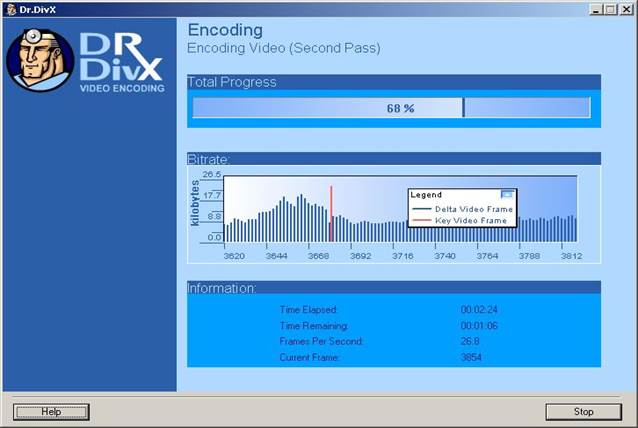Click the Frames Per Second label
The height and width of the screenshot is (428, 638).
point(321,341)
